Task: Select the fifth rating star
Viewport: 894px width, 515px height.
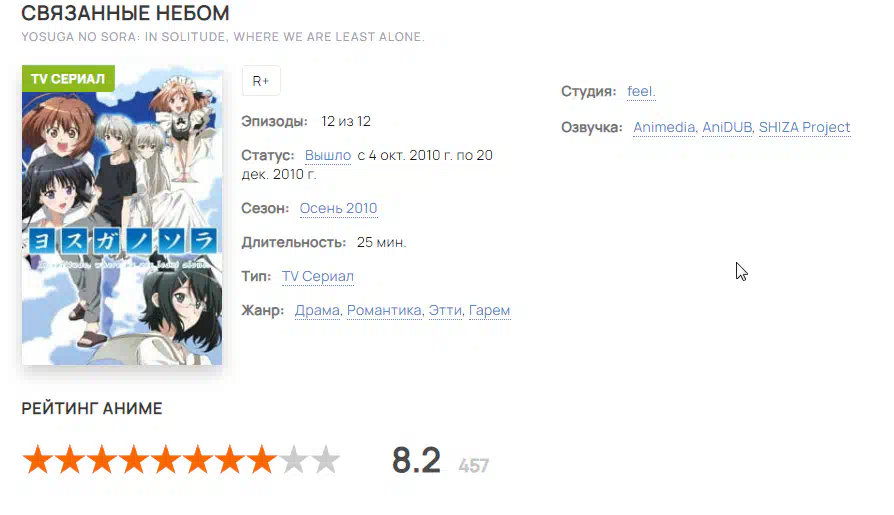Action: [x=166, y=460]
